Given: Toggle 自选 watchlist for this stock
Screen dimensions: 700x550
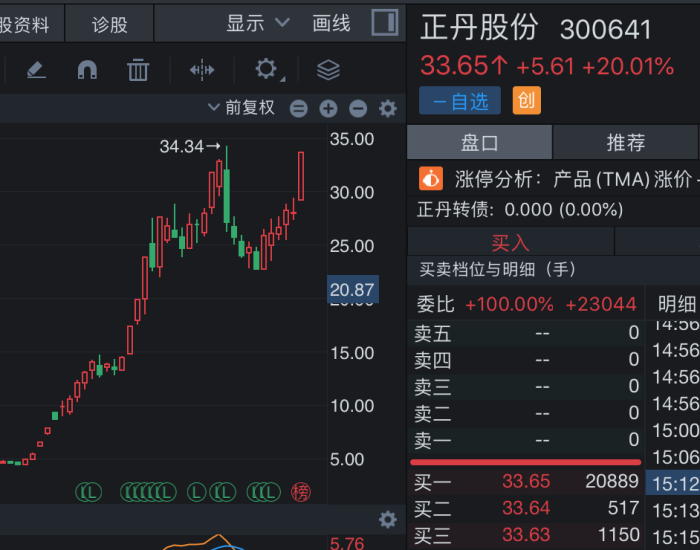Looking at the screenshot, I should (x=460, y=100).
